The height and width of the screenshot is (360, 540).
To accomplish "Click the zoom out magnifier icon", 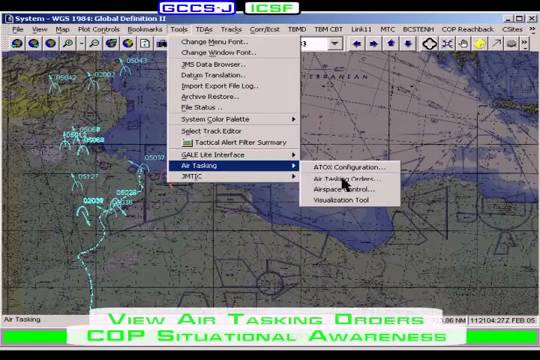I will click(x=94, y=44).
